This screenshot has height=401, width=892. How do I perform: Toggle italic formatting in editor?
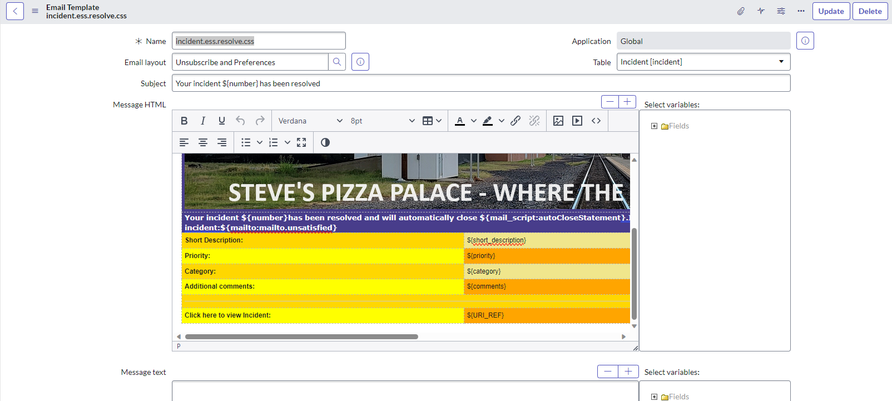click(x=203, y=121)
